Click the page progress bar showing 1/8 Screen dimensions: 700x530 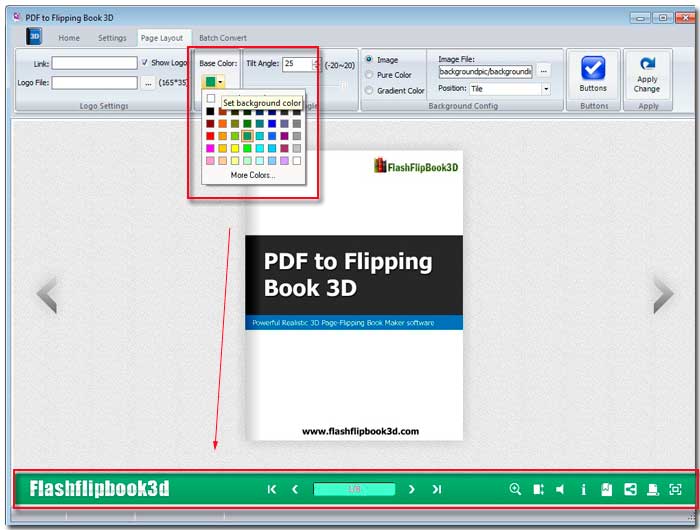354,489
